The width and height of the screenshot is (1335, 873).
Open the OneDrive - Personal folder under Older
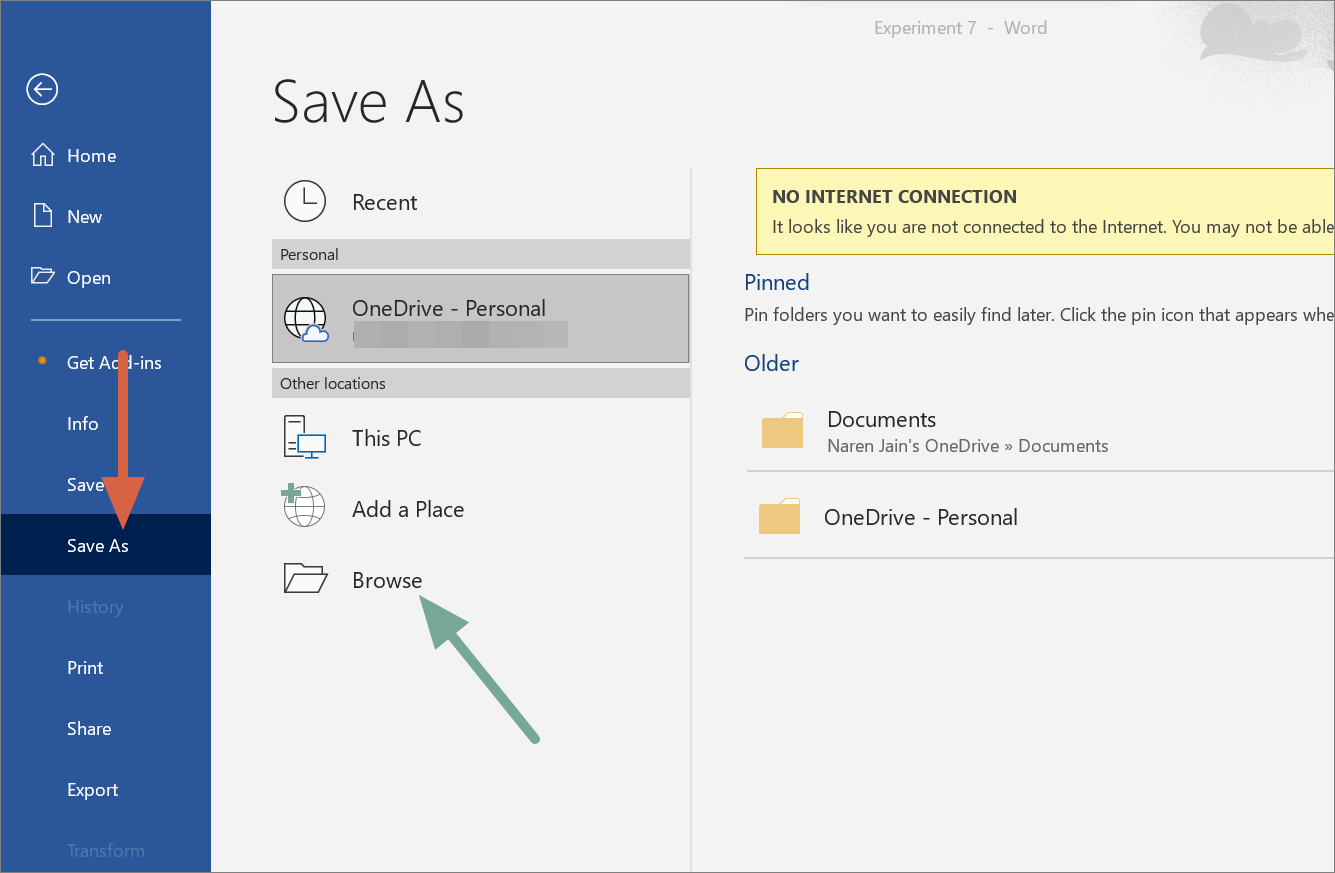click(920, 518)
